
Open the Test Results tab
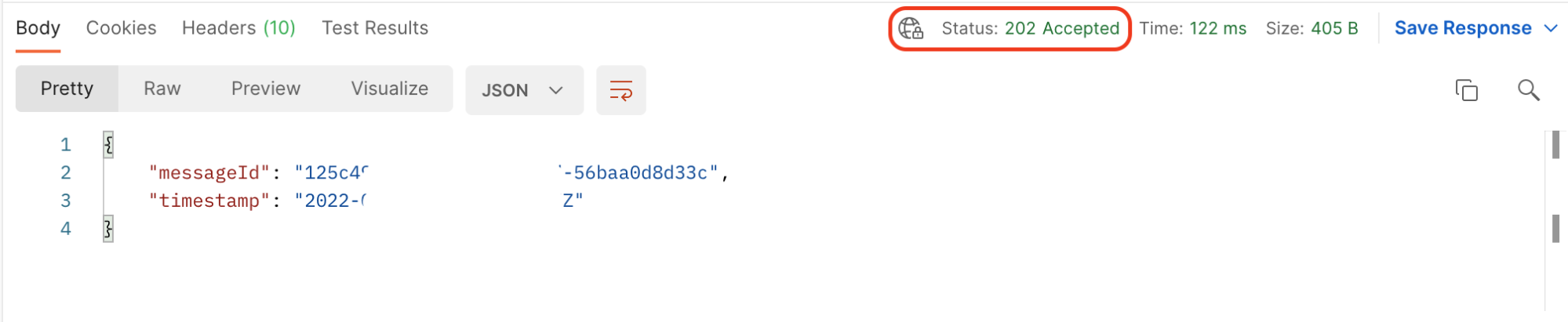coord(375,28)
